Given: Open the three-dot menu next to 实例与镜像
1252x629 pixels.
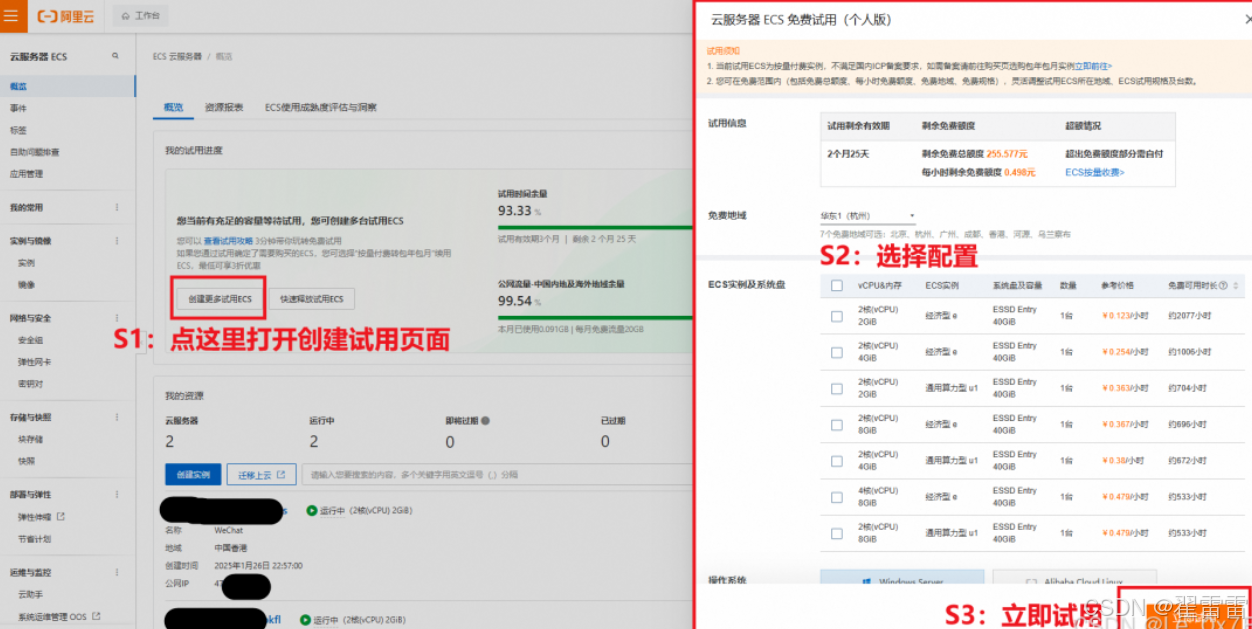Looking at the screenshot, I should (x=116, y=241).
